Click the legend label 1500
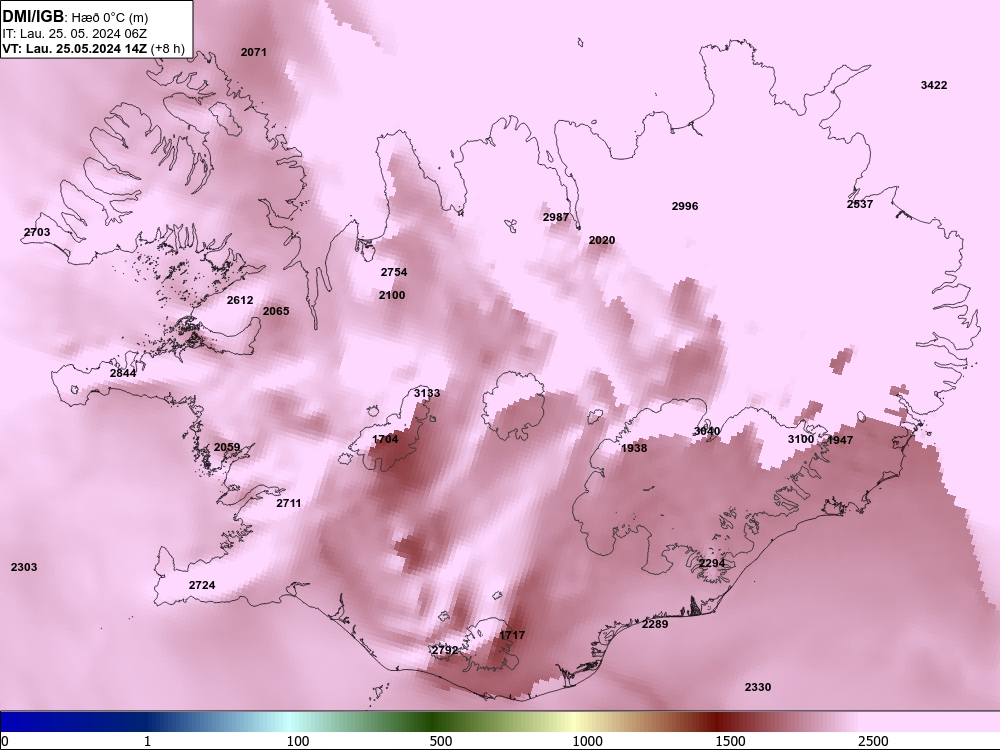 click(730, 741)
